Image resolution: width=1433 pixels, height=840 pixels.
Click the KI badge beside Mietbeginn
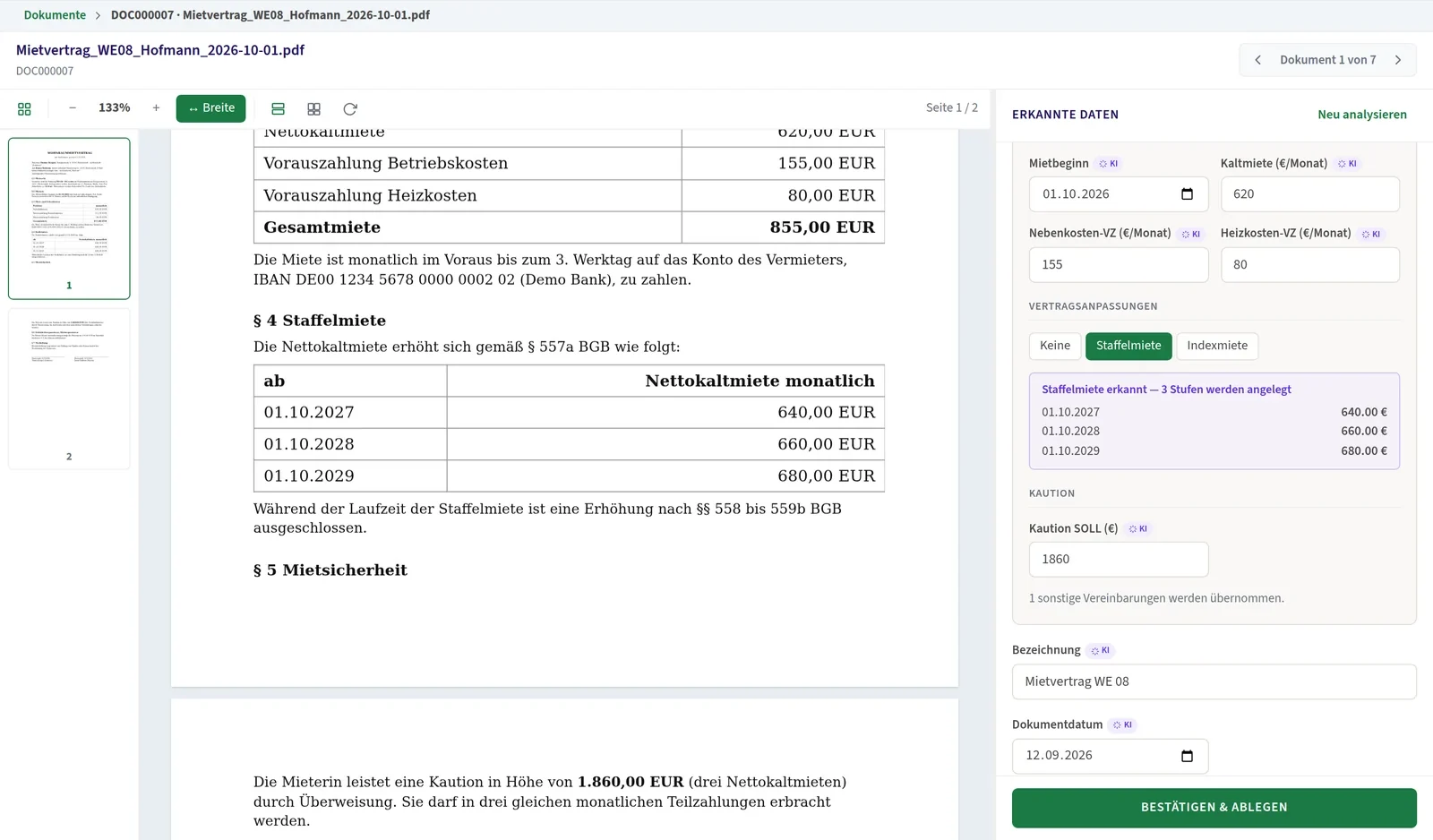pyautogui.click(x=1109, y=164)
